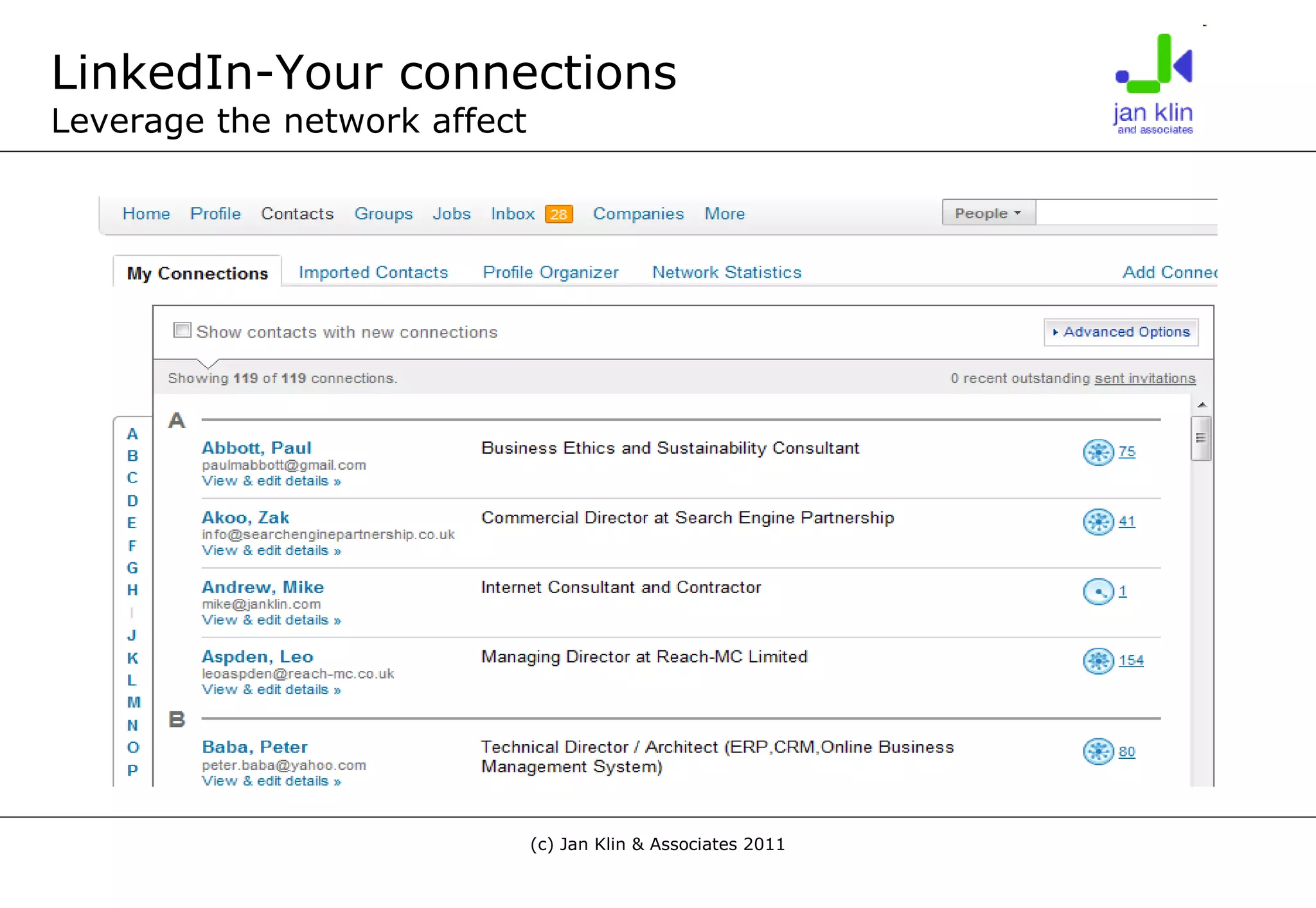Image resolution: width=1316 pixels, height=908 pixels.
Task: Jump to letter E in alphabet index
Action: tap(132, 523)
